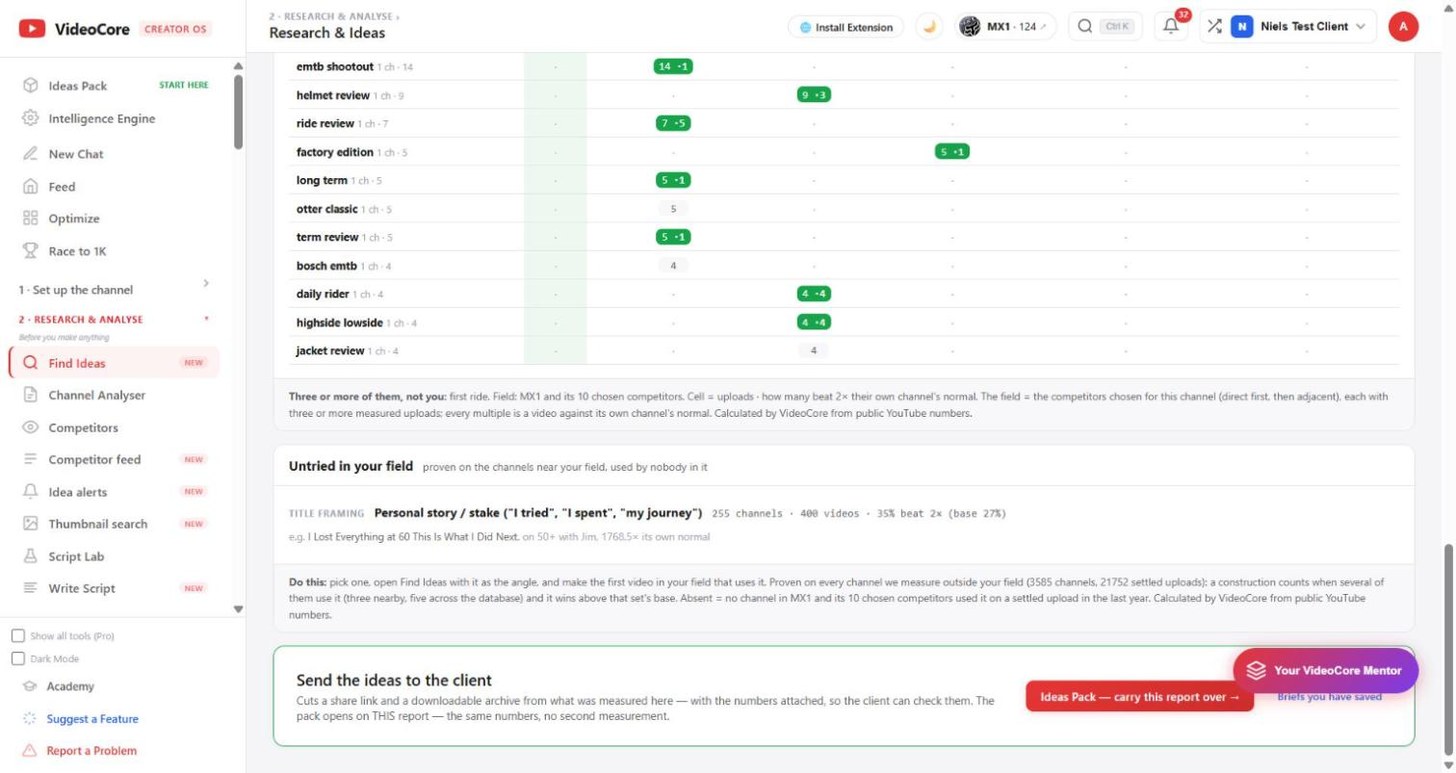Tick the Dark Mode checkbox in the sidebar
This screenshot has height=773, width=1456.
click(x=18, y=659)
